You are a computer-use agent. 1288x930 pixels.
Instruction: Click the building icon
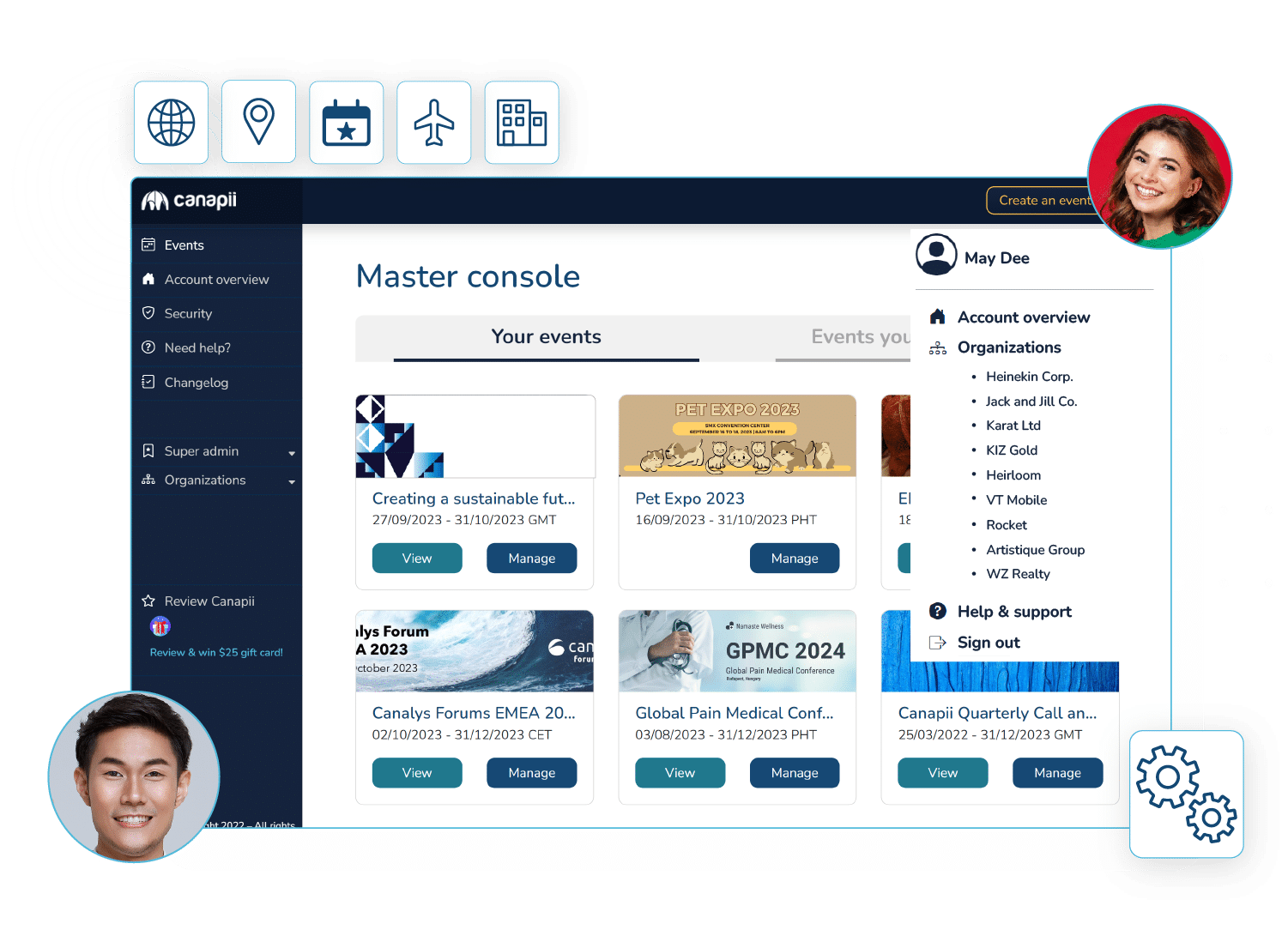point(522,122)
